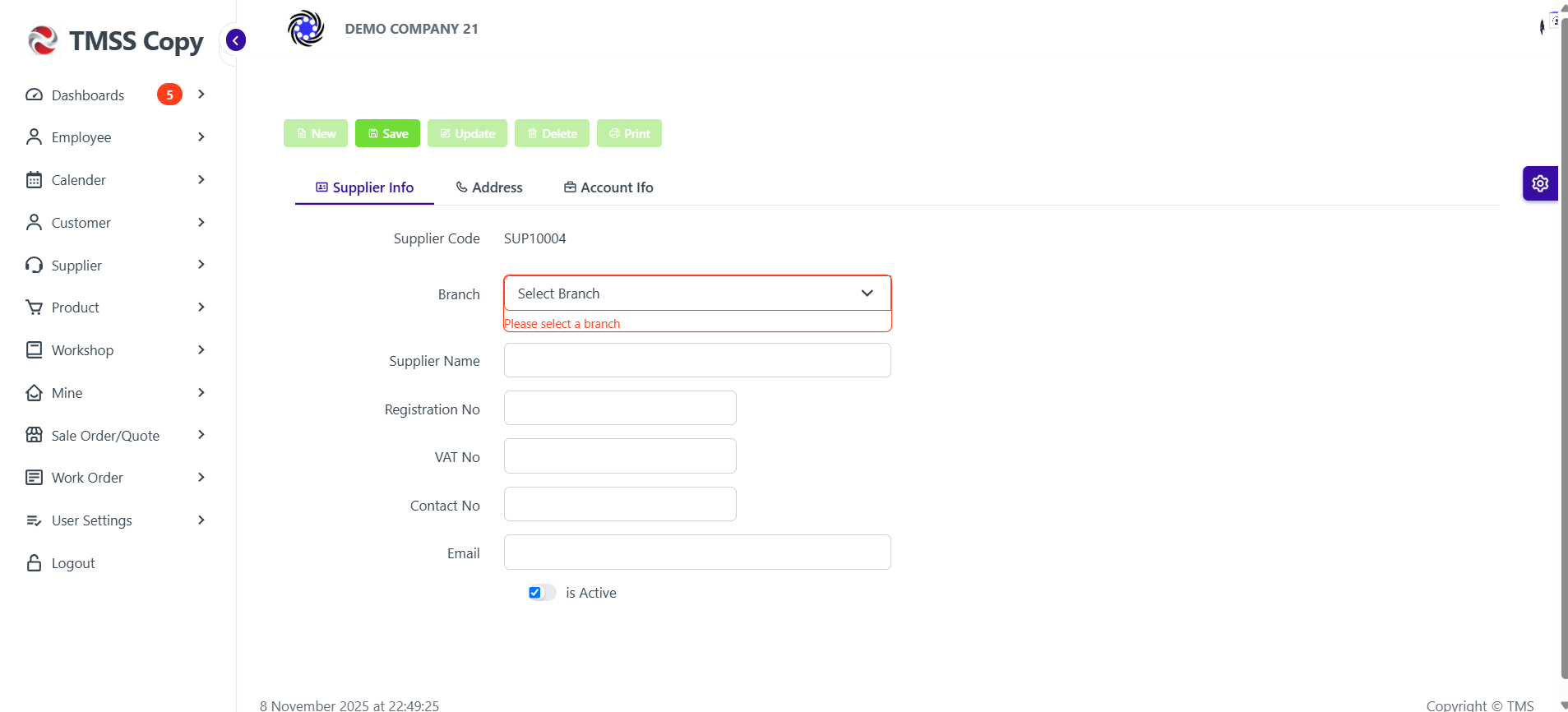Viewport: 1568px width, 712px height.
Task: Click the Demo Company 21 swirl logo
Action: (x=306, y=29)
